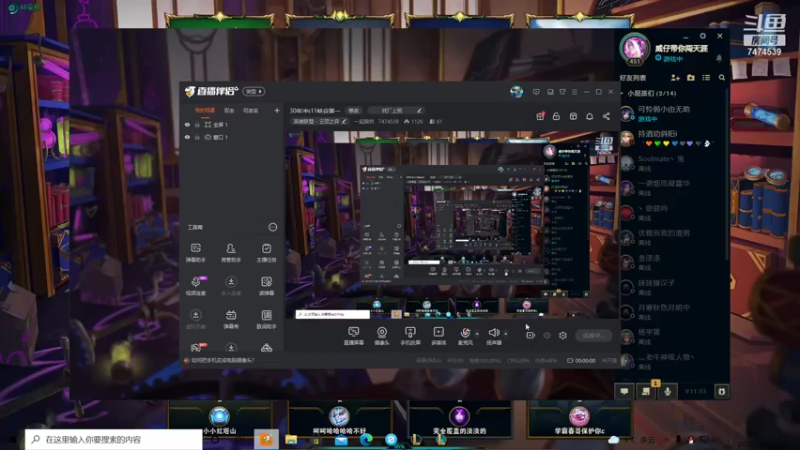Open the 弹幕秀 tool
This screenshot has height=450, width=800.
[231, 319]
